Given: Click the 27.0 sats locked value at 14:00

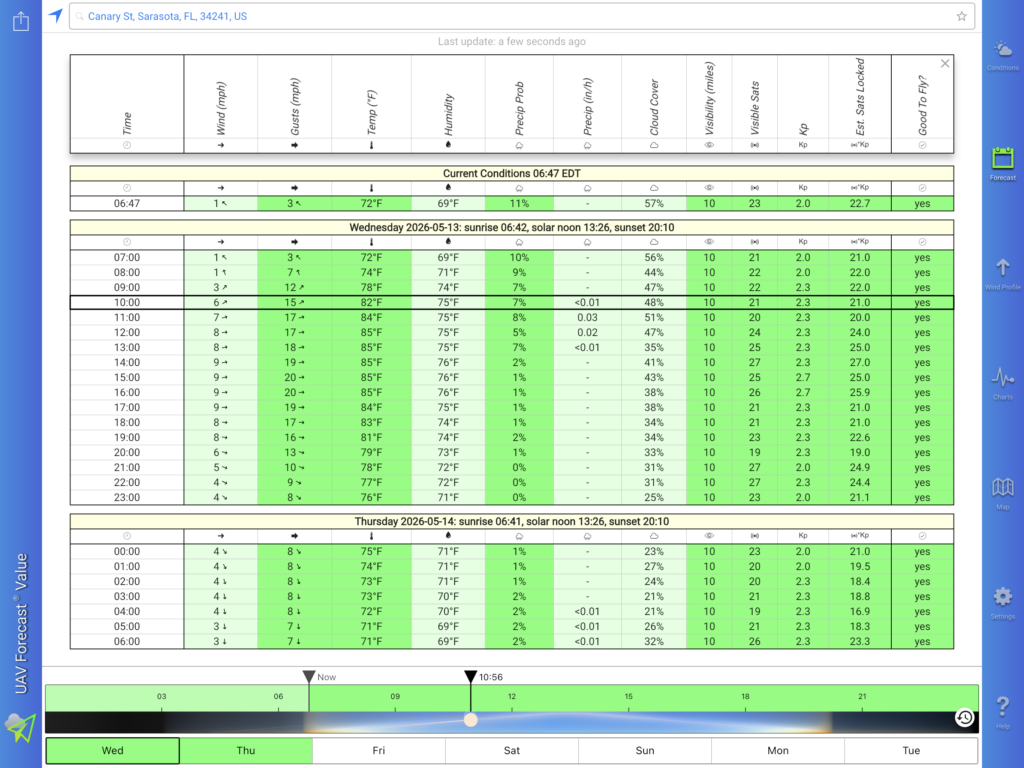Looking at the screenshot, I should coord(859,362).
